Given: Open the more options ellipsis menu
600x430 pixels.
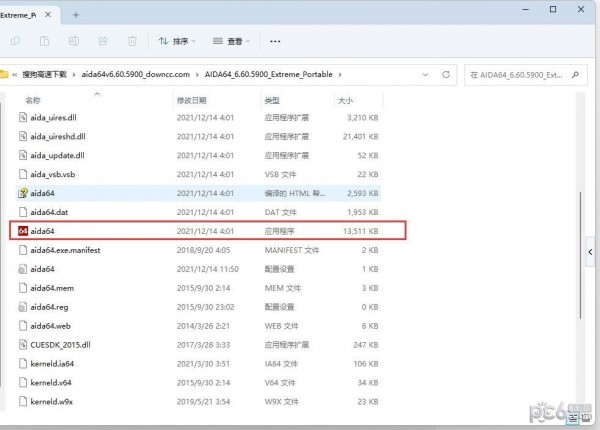Looking at the screenshot, I should point(275,41).
